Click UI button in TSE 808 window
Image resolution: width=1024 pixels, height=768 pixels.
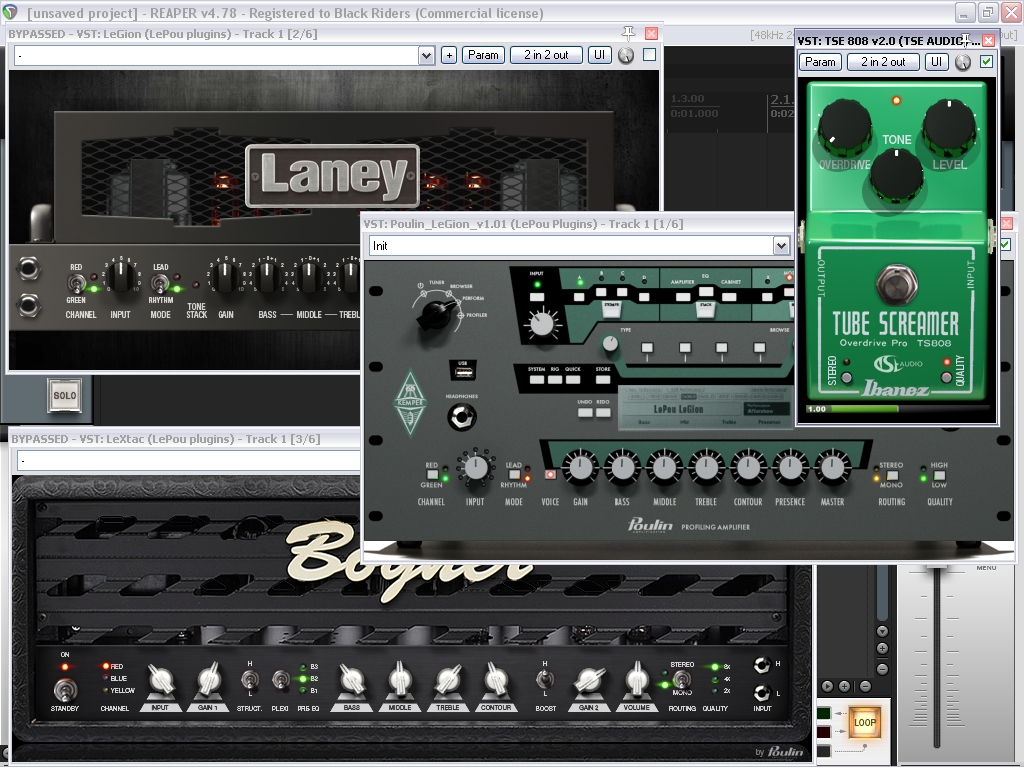coord(936,62)
